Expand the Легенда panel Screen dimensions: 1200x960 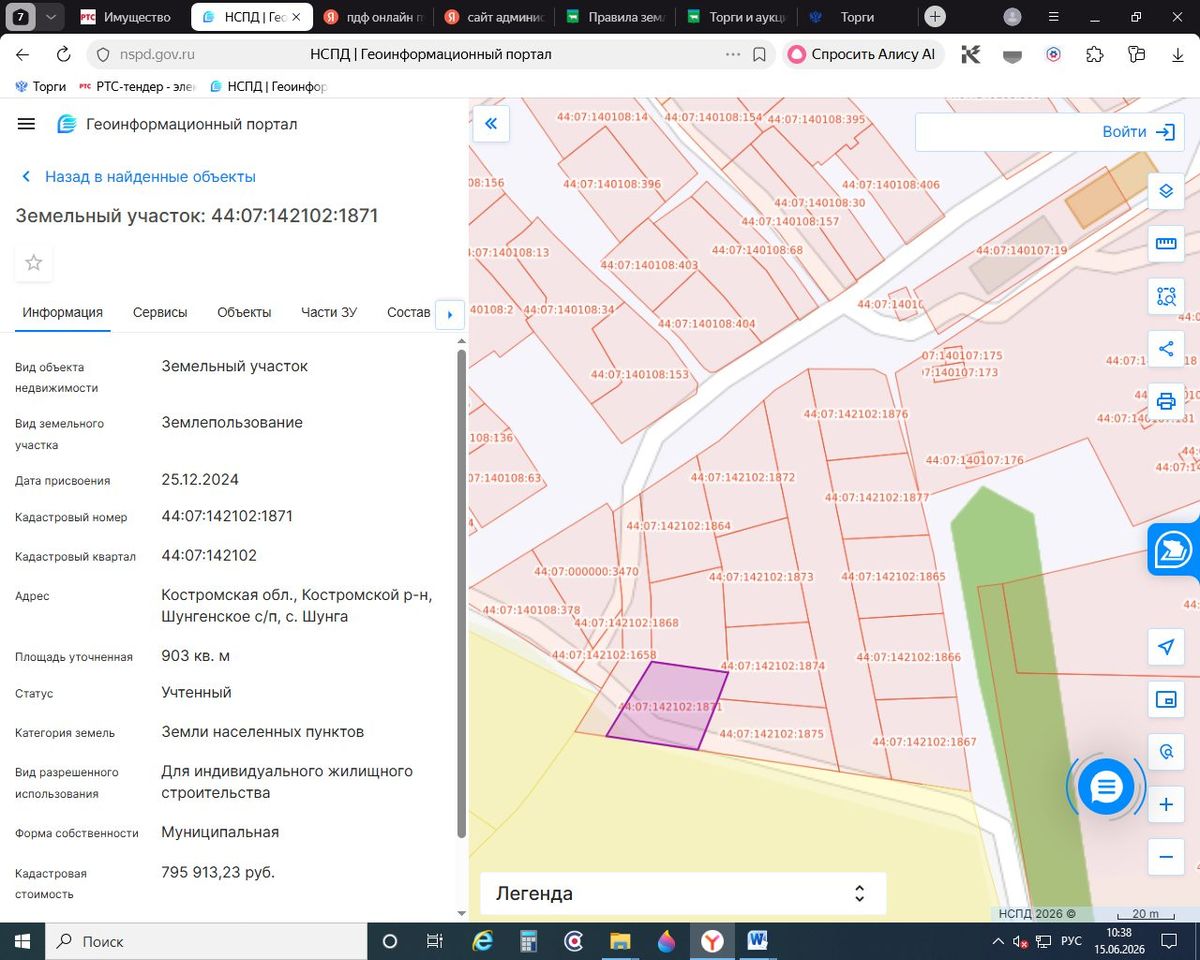[683, 893]
